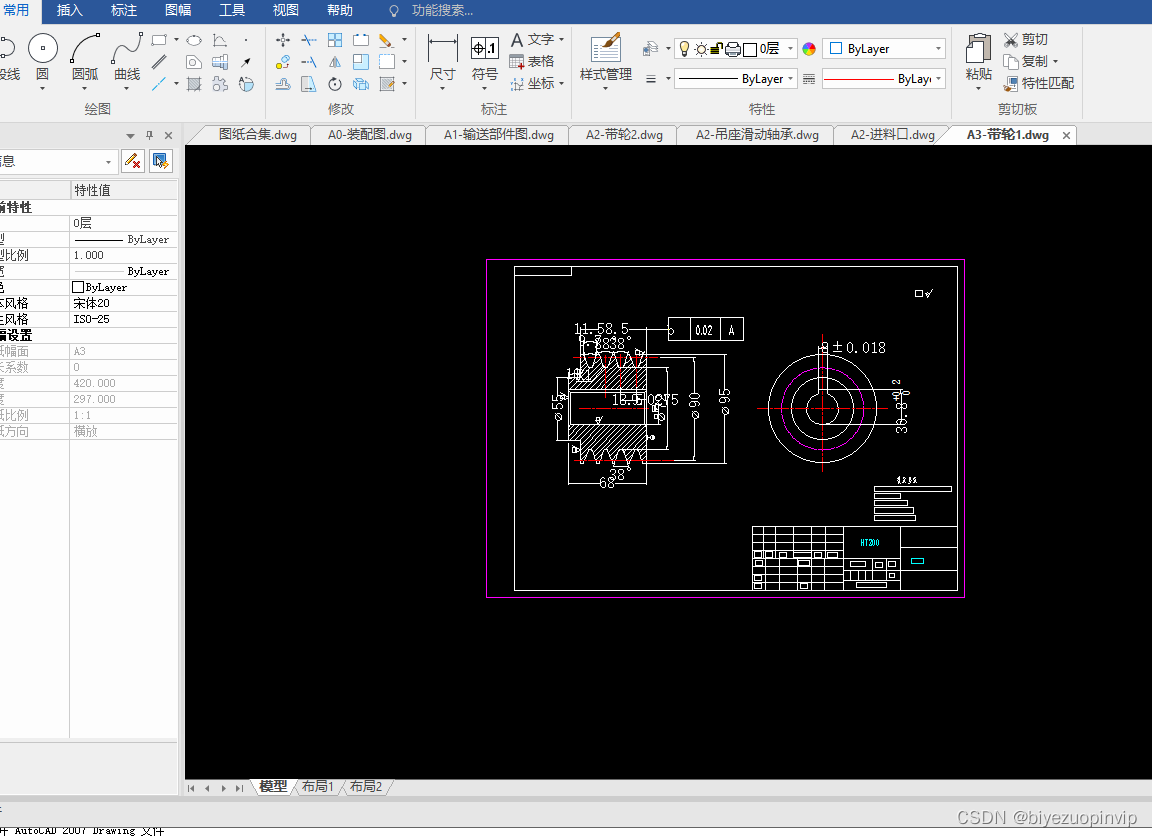The width and height of the screenshot is (1152, 837).
Task: Click the 表格 table button
Action: pyautogui.click(x=532, y=62)
